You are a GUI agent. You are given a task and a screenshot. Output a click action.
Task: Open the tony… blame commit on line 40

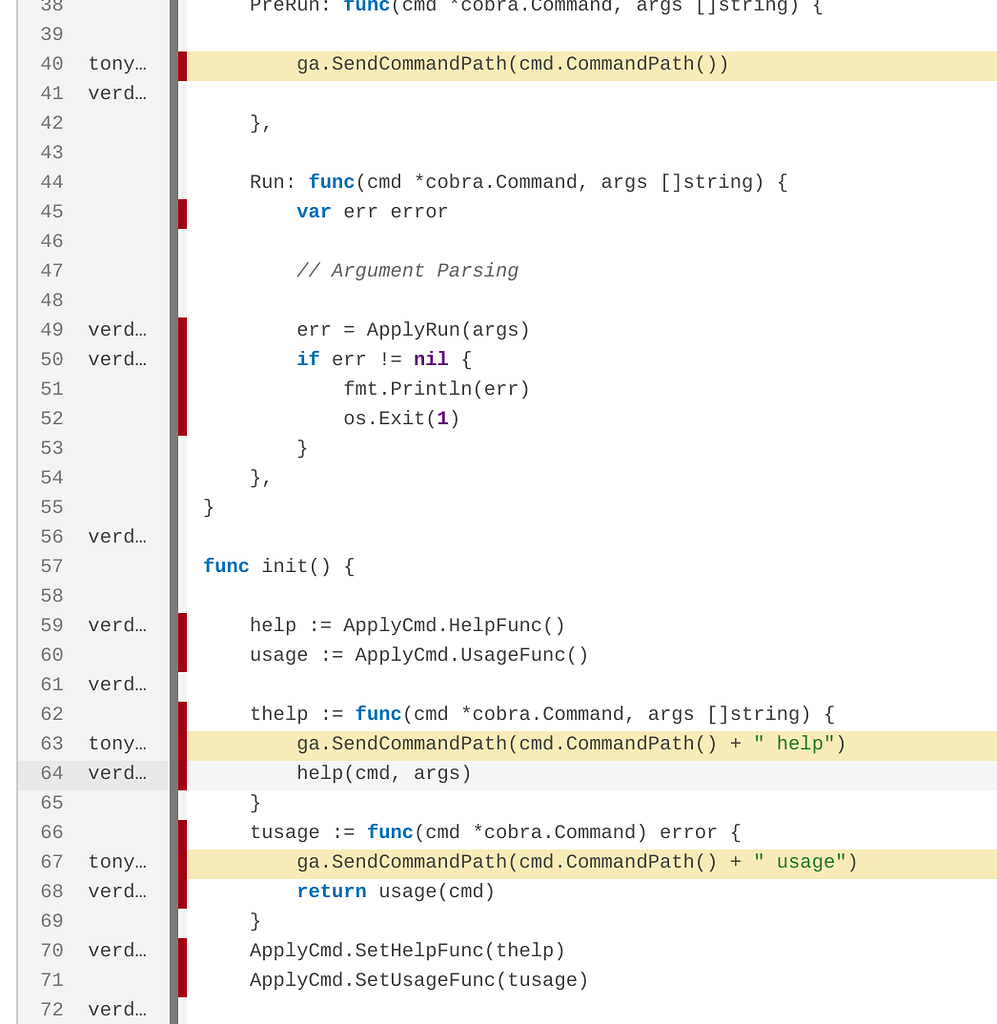(x=117, y=63)
